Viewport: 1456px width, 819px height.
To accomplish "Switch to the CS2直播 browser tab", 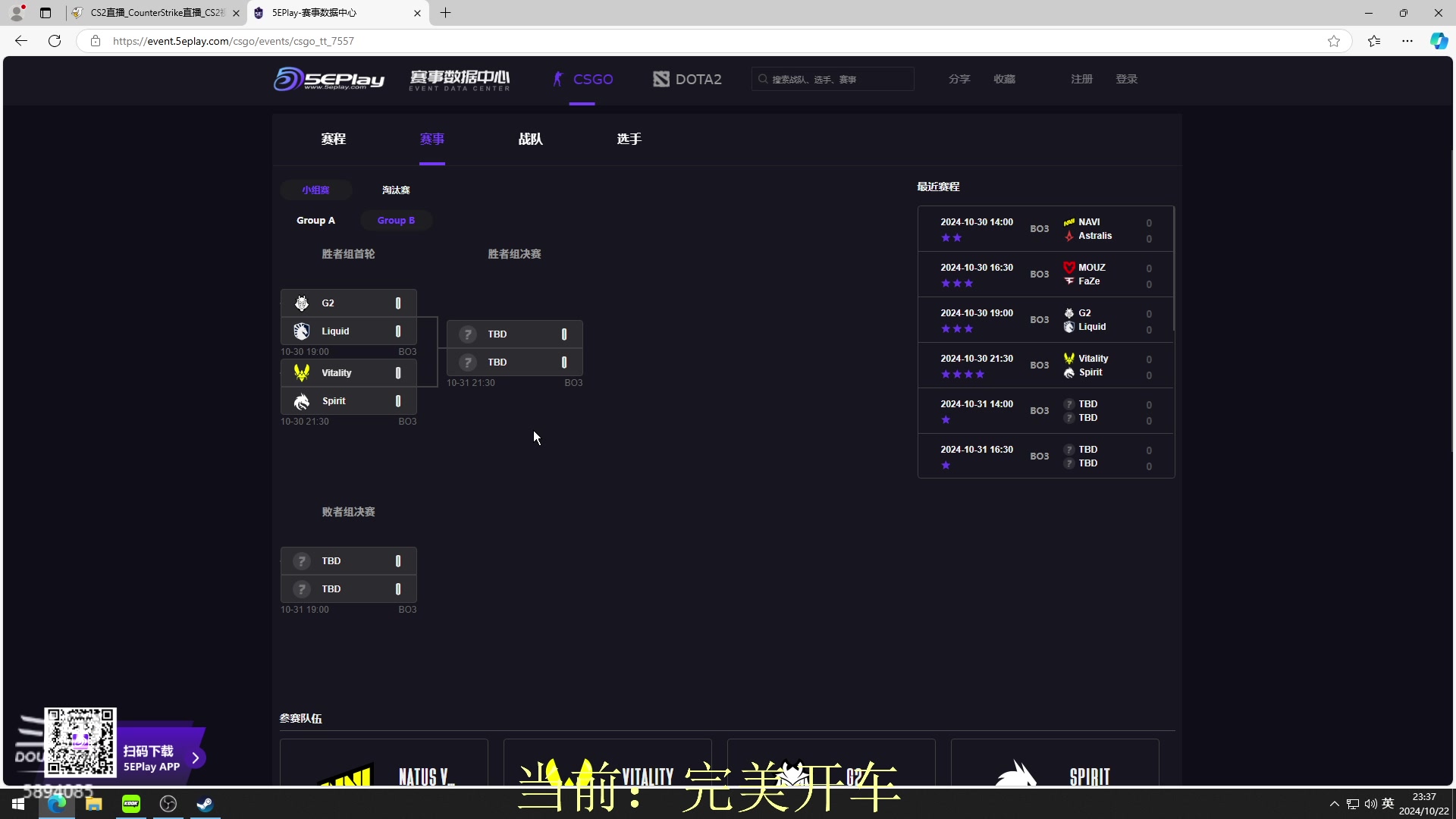I will pos(155,13).
